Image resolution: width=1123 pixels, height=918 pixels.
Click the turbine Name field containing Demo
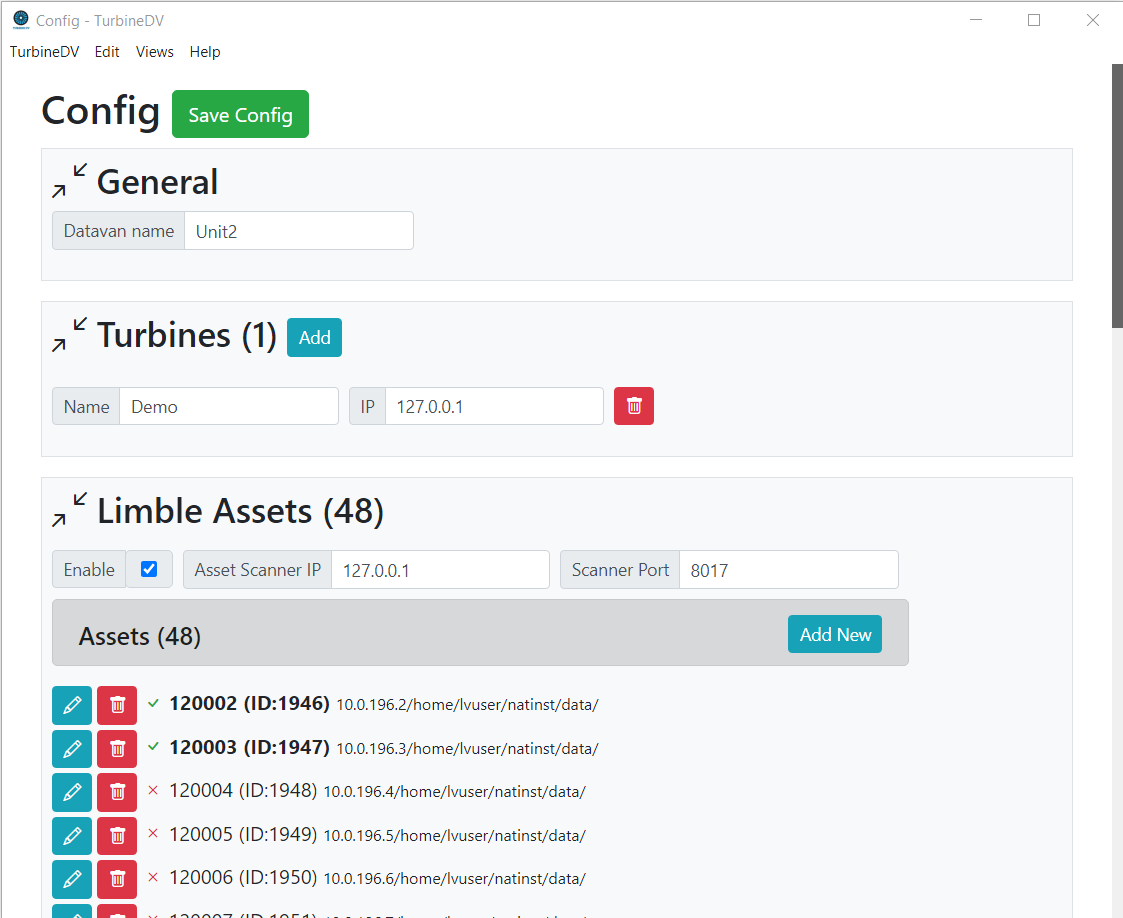[x=228, y=406]
